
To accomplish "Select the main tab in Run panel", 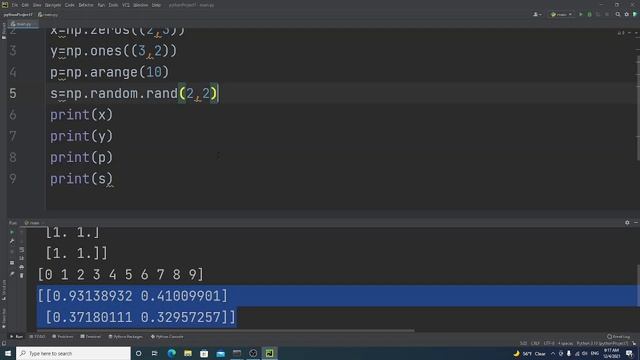I will click(x=33, y=223).
